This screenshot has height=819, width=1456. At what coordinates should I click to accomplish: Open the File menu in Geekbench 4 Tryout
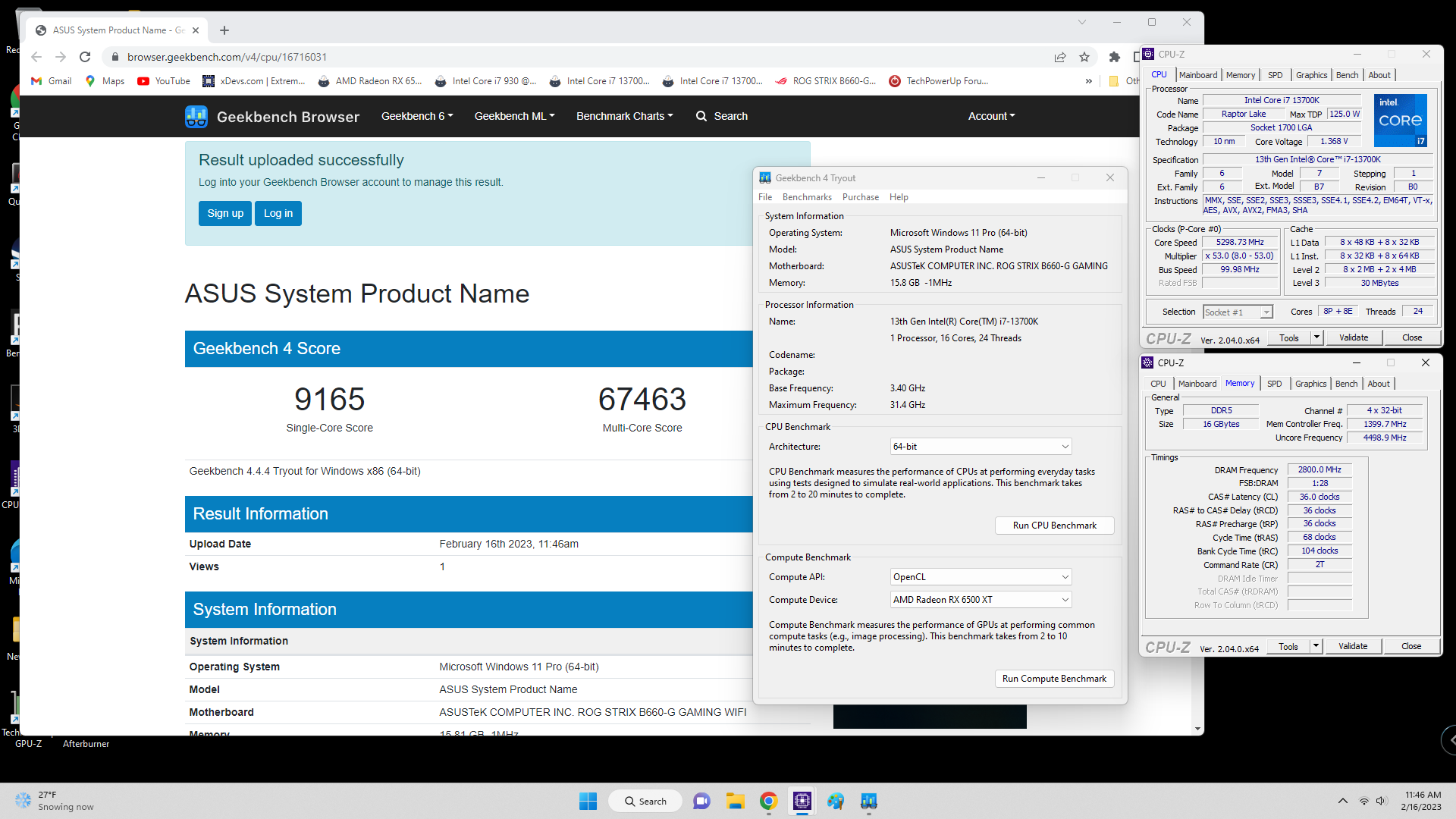(765, 197)
